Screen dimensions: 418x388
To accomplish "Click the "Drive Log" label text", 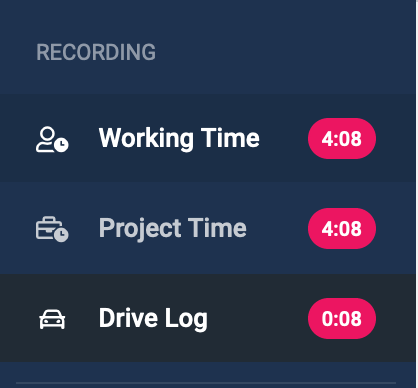I will (x=153, y=319).
